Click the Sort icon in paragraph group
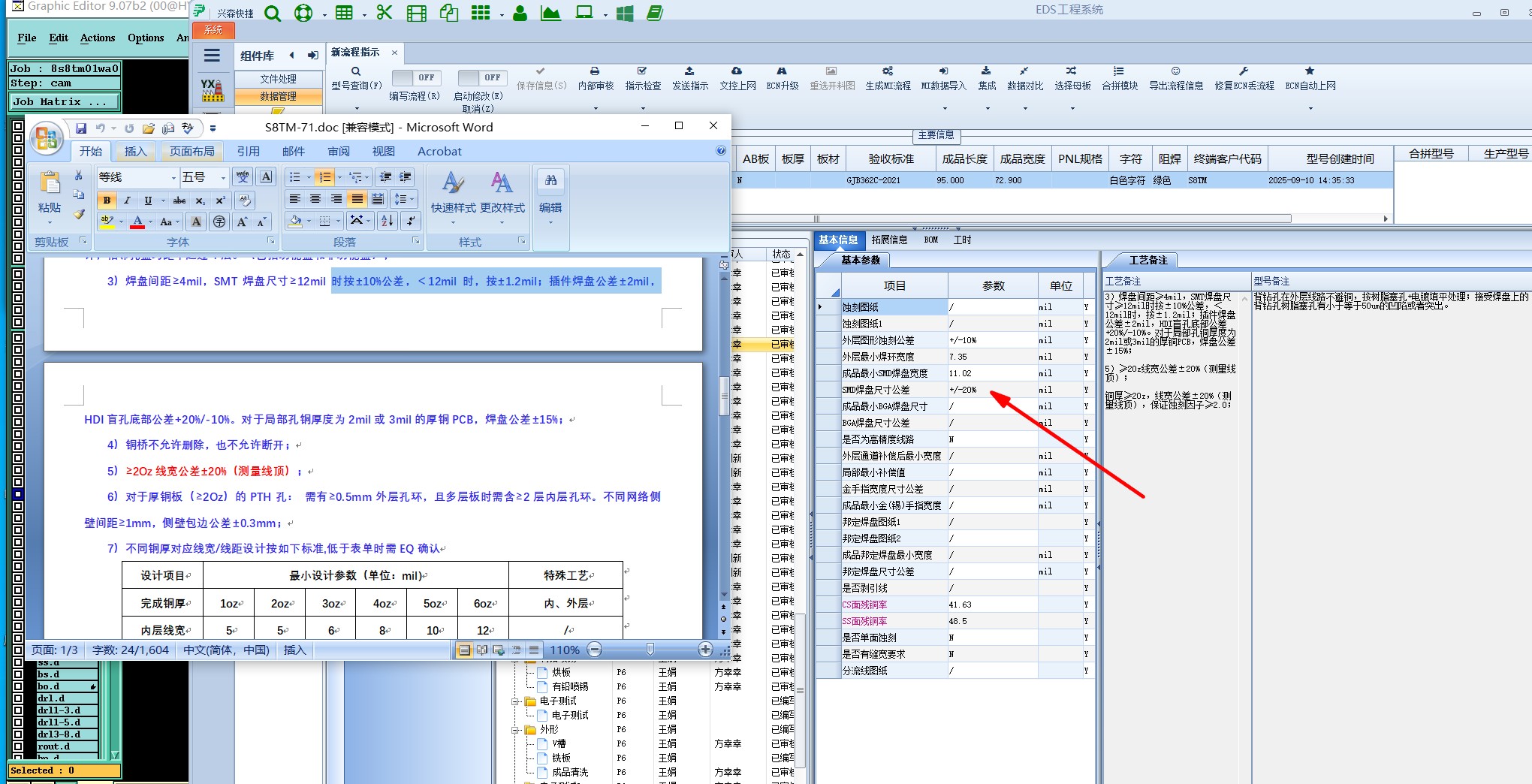This screenshot has width=1532, height=784. pos(387,221)
